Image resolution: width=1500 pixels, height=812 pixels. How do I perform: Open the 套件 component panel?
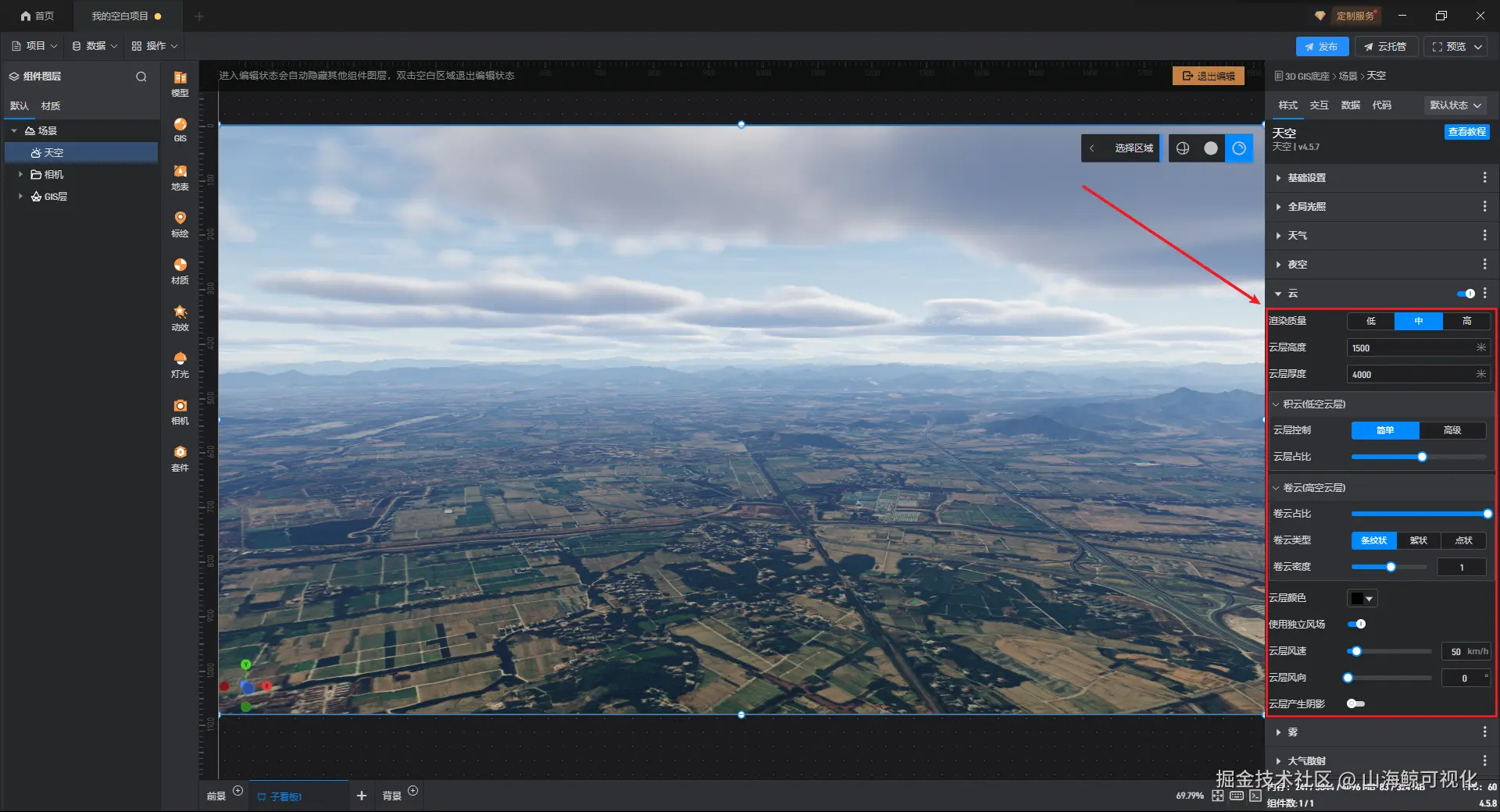pos(180,458)
